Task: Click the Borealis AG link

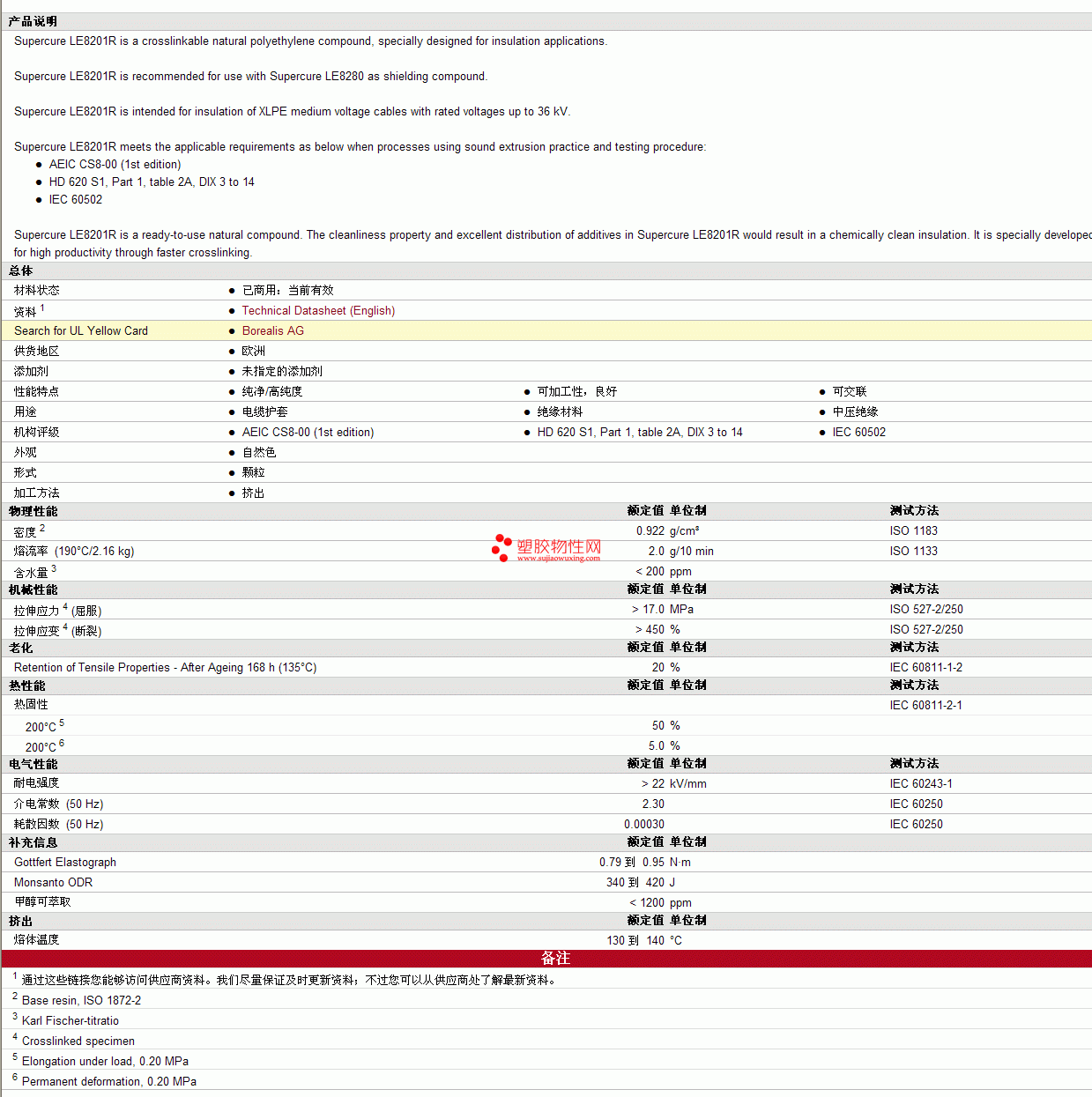Action: coord(273,330)
